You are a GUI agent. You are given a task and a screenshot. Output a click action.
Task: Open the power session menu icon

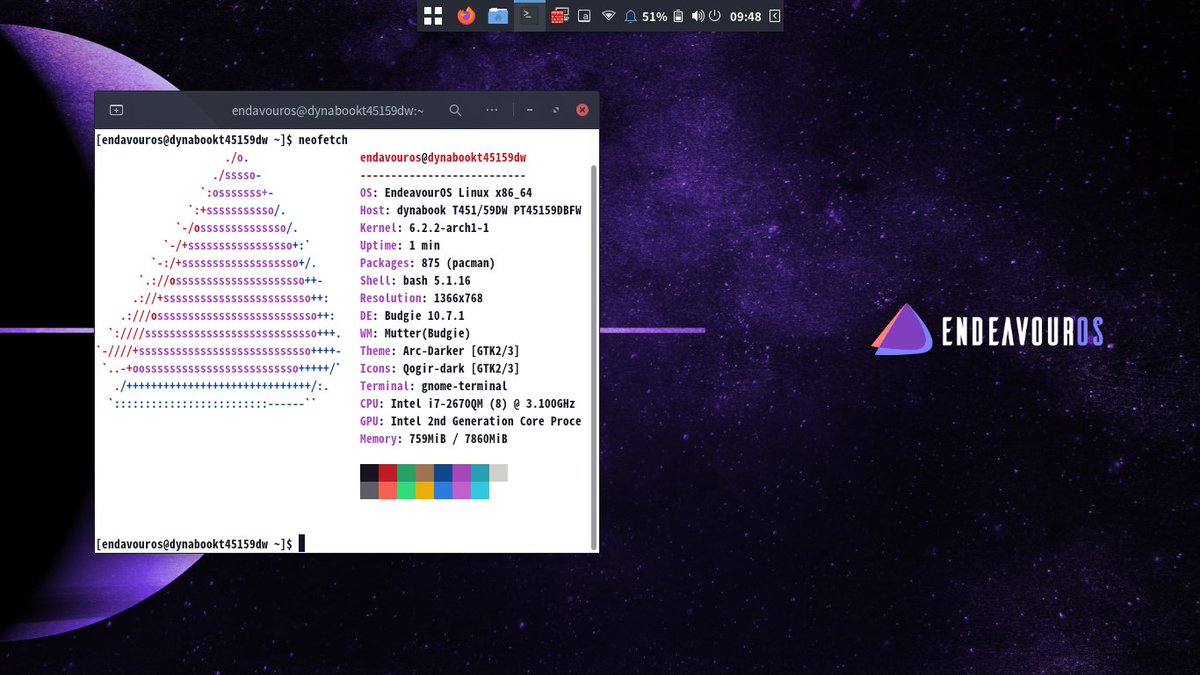[714, 17]
